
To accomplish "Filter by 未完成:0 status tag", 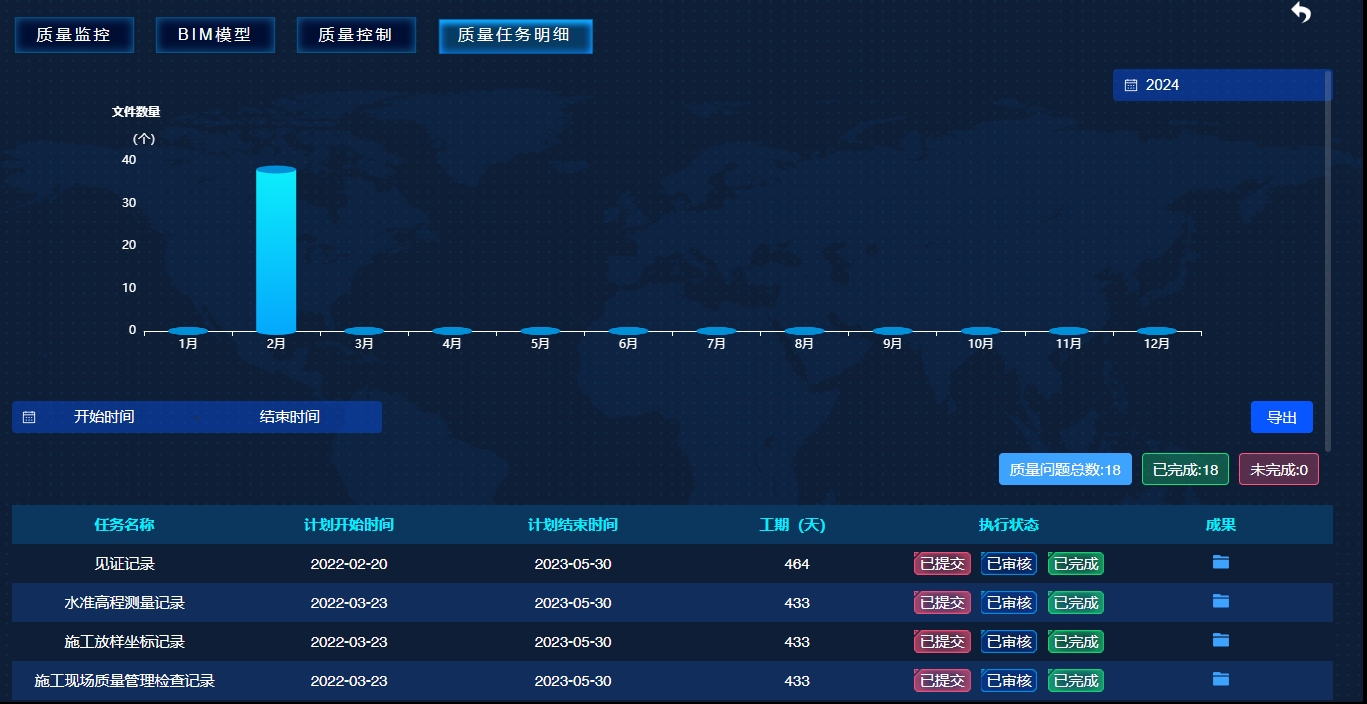I will 1278,469.
